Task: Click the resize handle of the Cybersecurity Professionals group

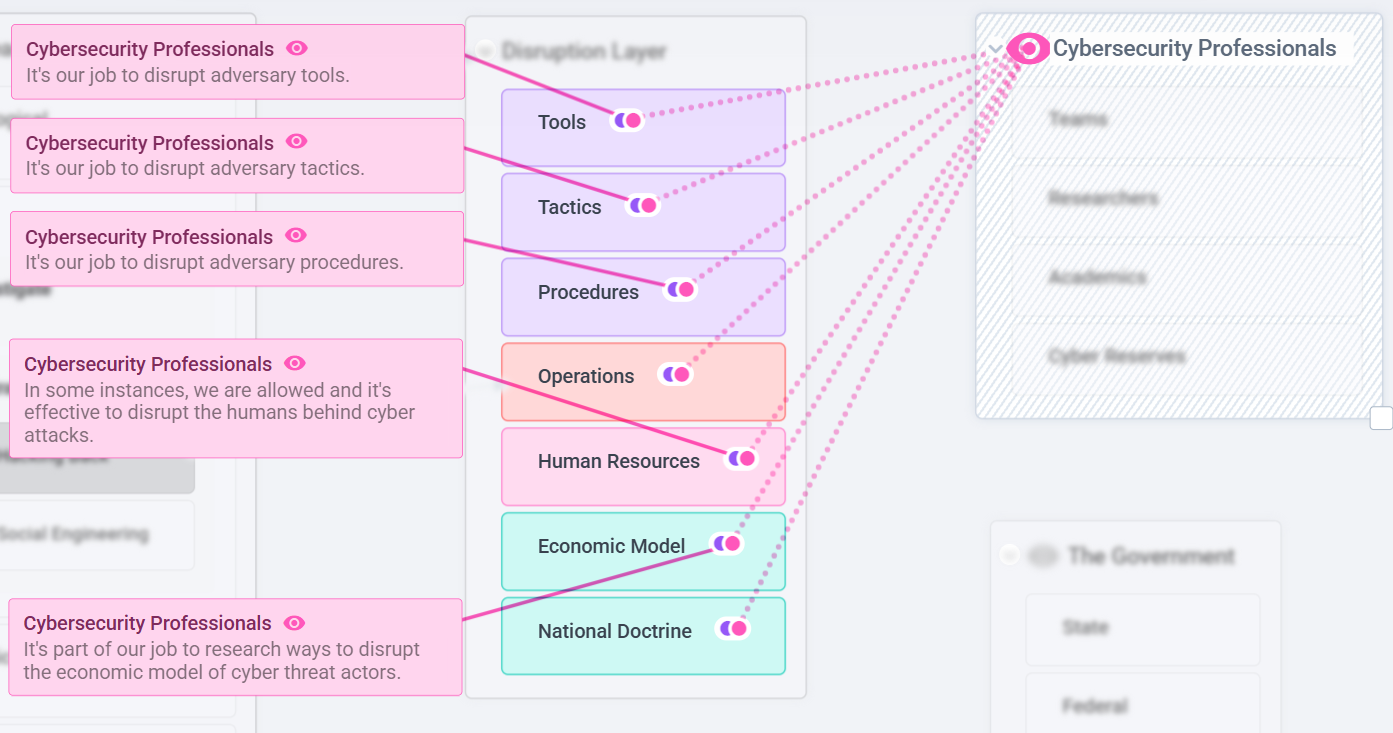Action: [1381, 418]
